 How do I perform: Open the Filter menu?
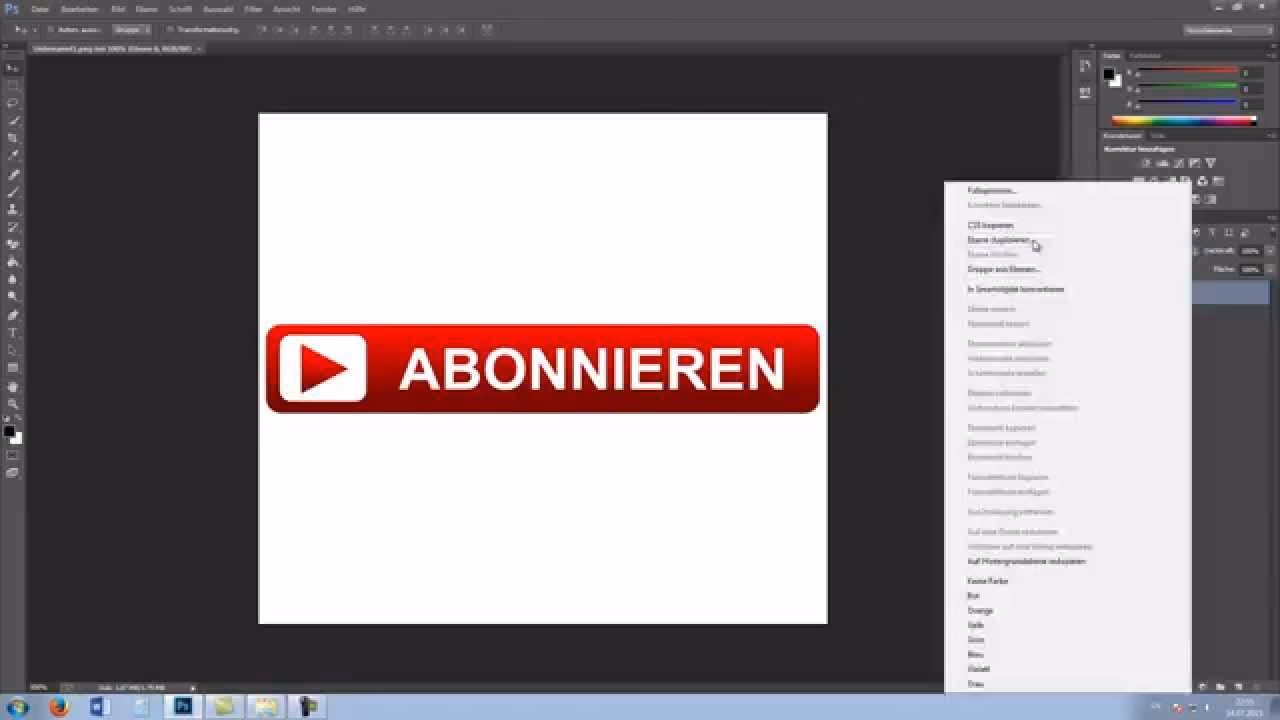pyautogui.click(x=253, y=9)
